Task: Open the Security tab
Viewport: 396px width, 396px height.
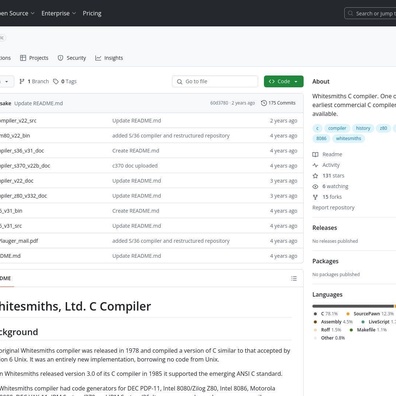Action: [x=72, y=58]
